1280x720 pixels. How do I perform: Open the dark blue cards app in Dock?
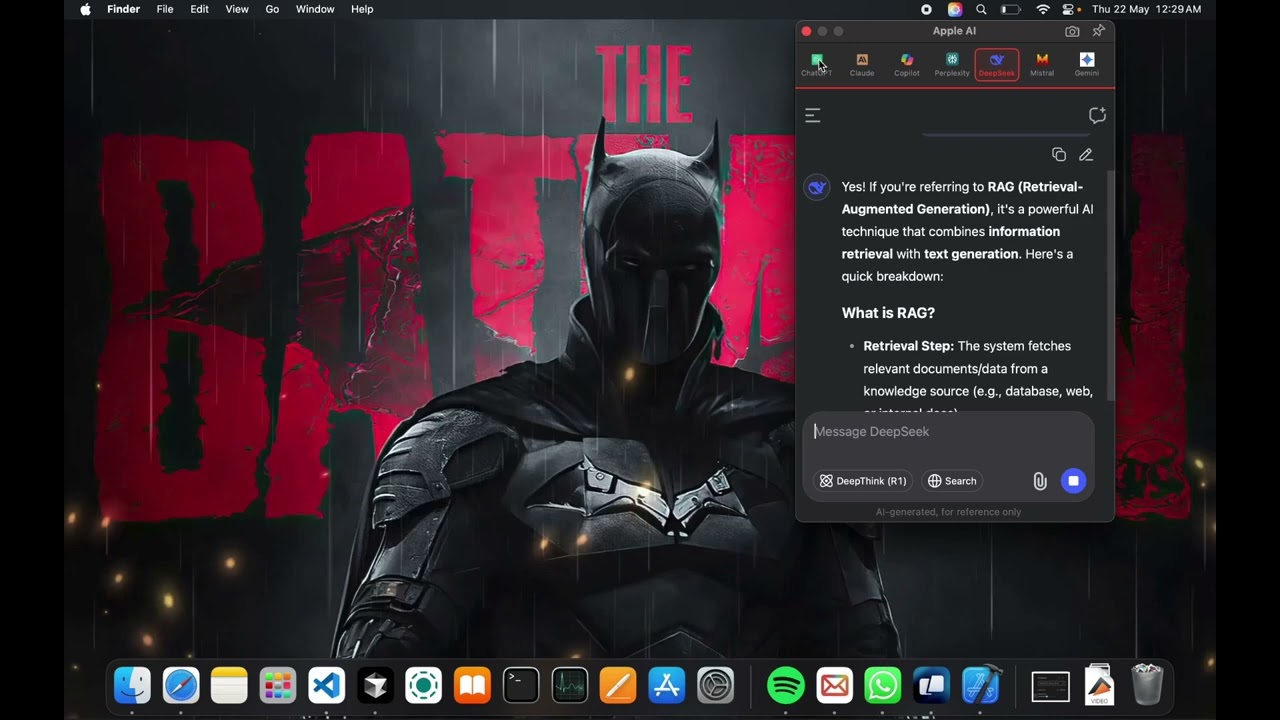932,685
